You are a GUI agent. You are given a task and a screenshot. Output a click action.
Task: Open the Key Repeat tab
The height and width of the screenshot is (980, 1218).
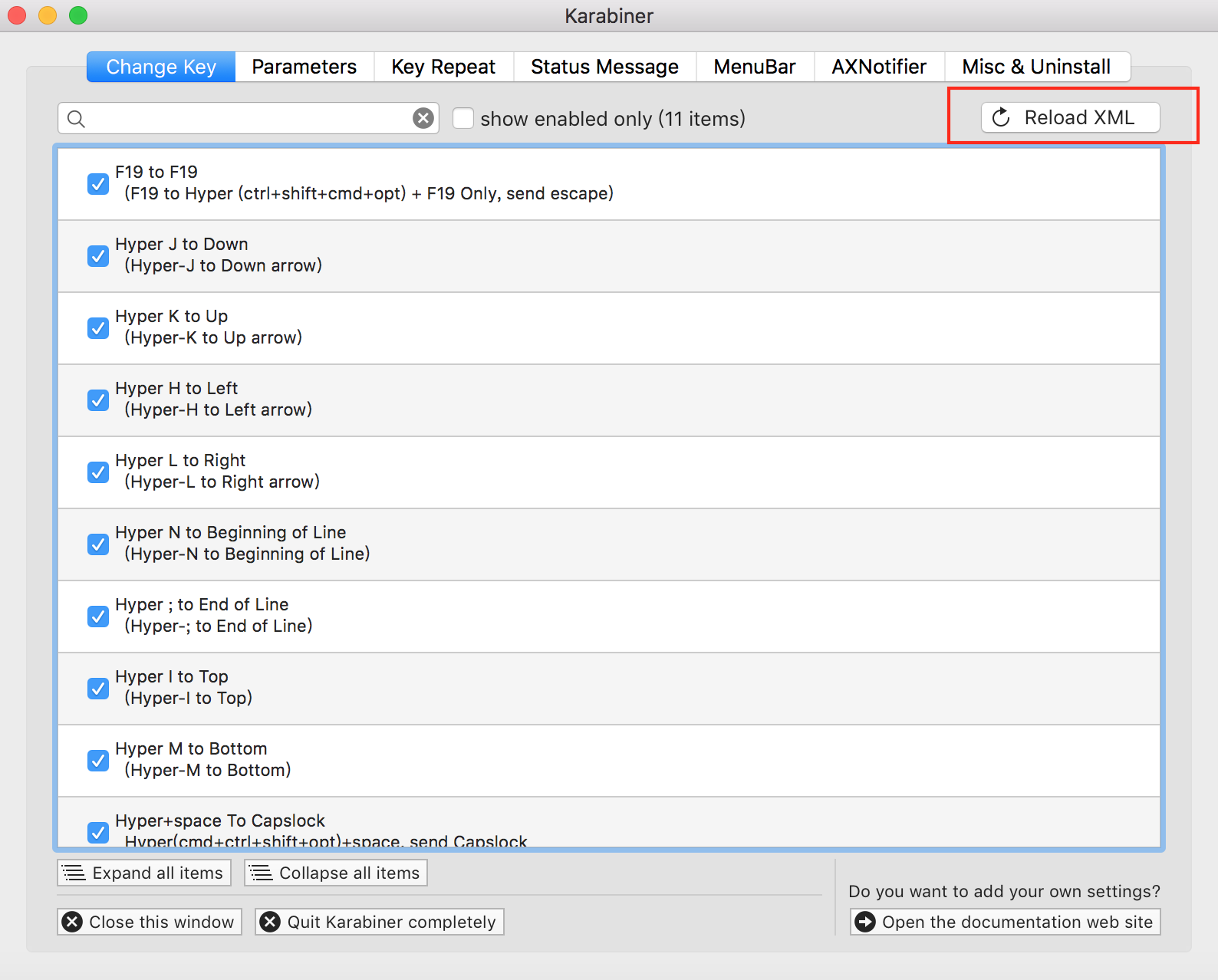[x=443, y=67]
